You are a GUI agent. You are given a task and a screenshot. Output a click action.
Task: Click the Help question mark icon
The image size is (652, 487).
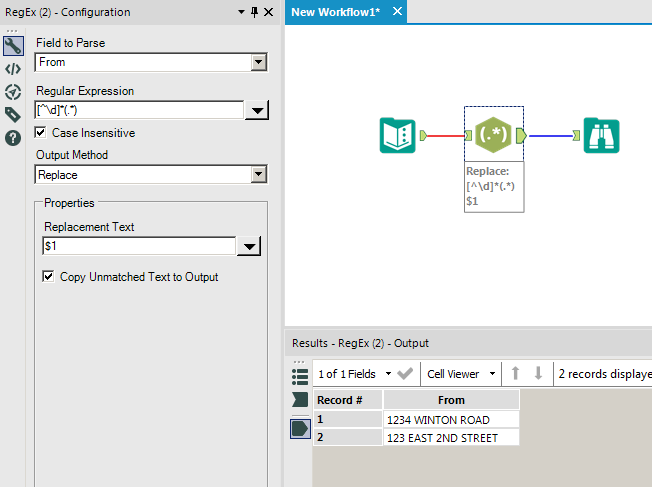(x=13, y=138)
